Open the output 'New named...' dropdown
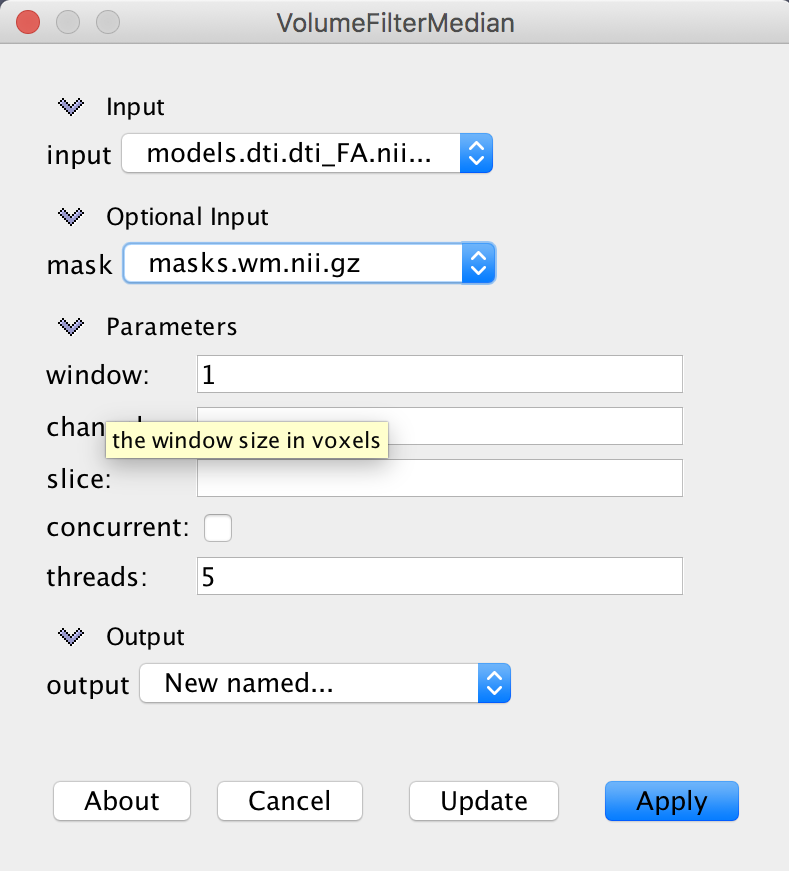Screen dimensions: 789x871 click(325, 684)
